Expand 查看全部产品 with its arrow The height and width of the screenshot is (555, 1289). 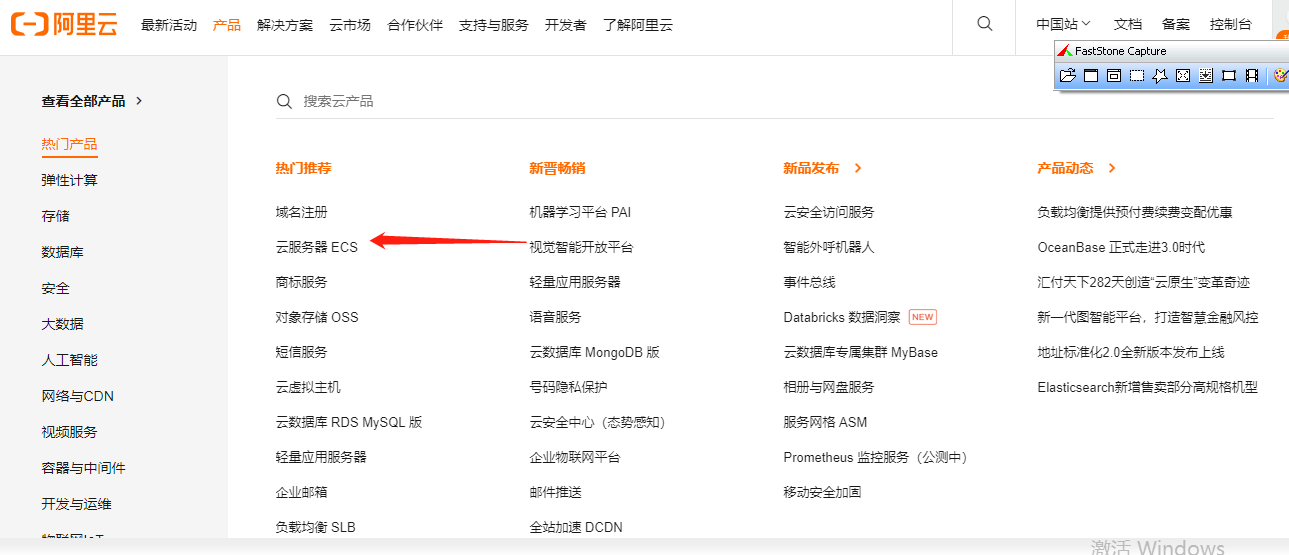pyautogui.click(x=139, y=101)
